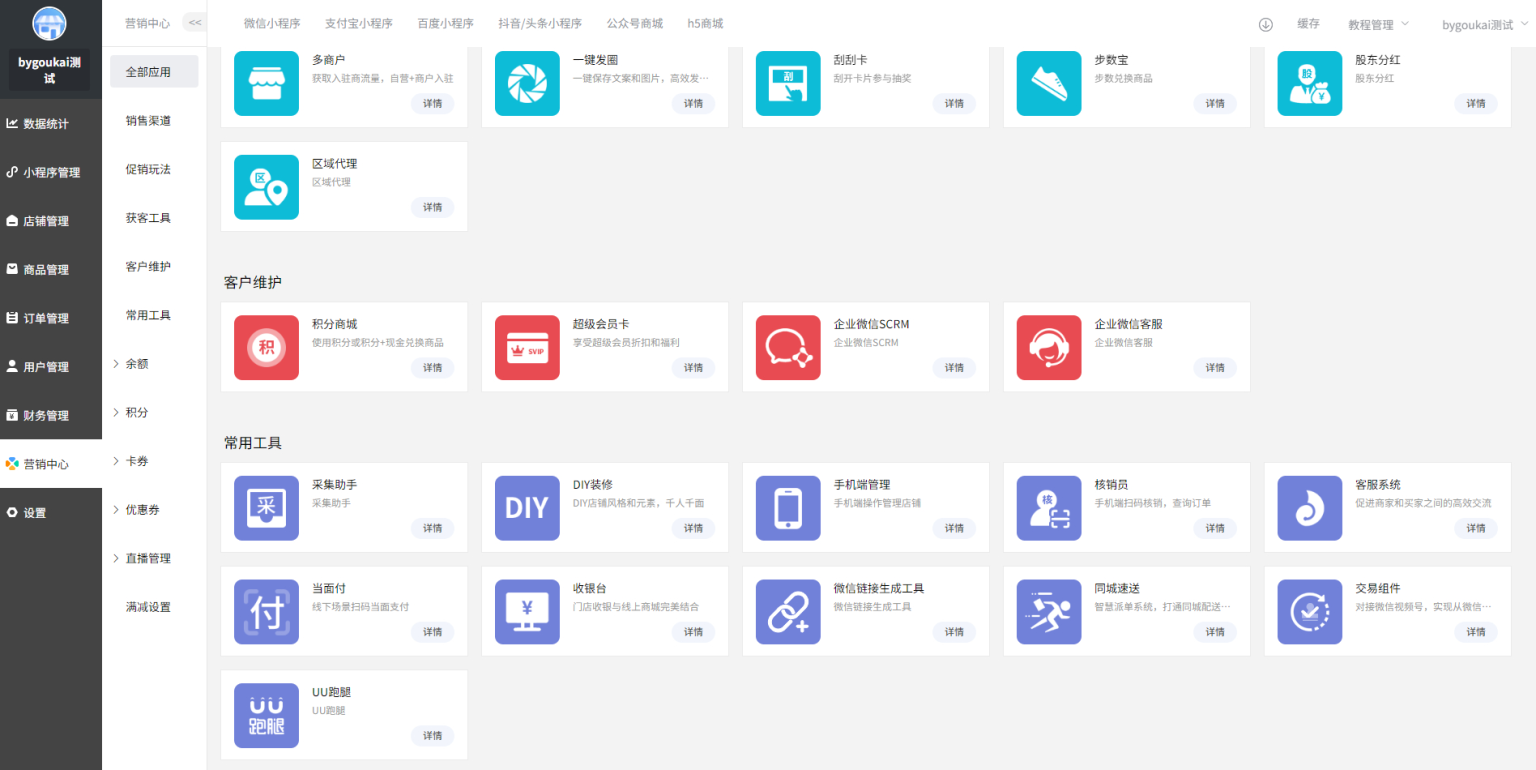Select the 企业微信客服 headset icon
Viewport: 1536px width, 770px height.
pos(1048,347)
